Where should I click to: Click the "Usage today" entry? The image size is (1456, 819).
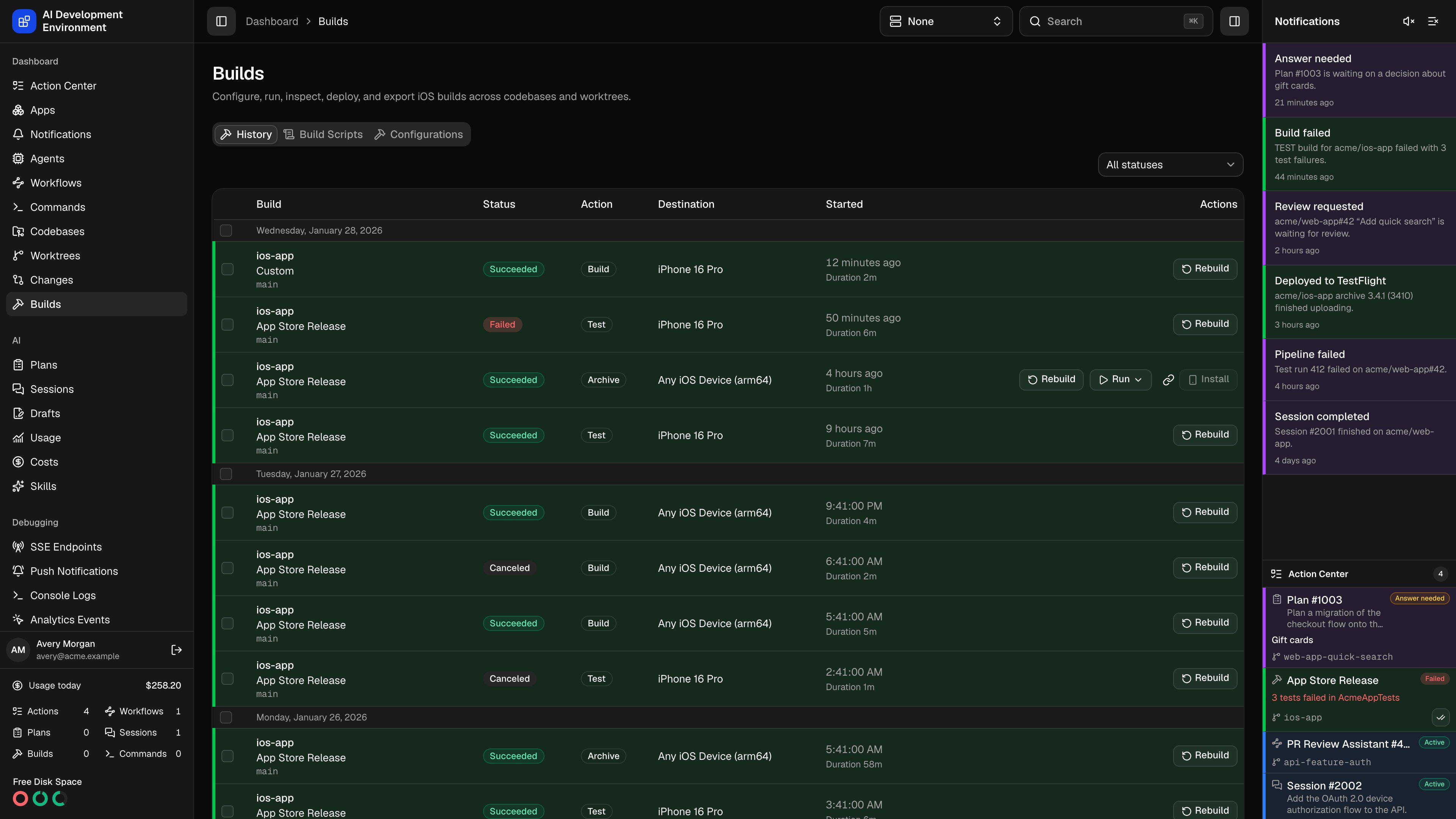pos(97,686)
